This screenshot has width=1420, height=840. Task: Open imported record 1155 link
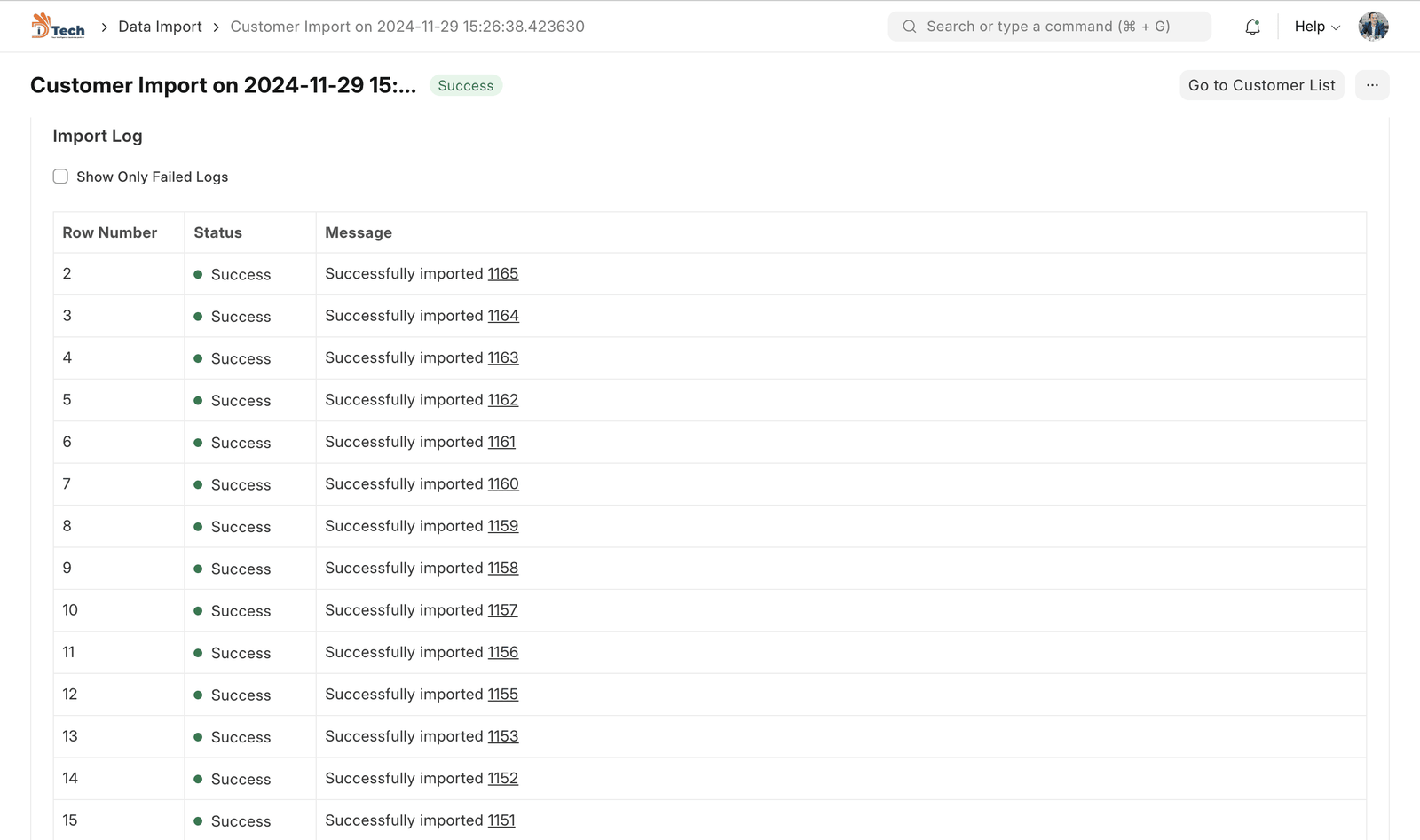point(502,695)
